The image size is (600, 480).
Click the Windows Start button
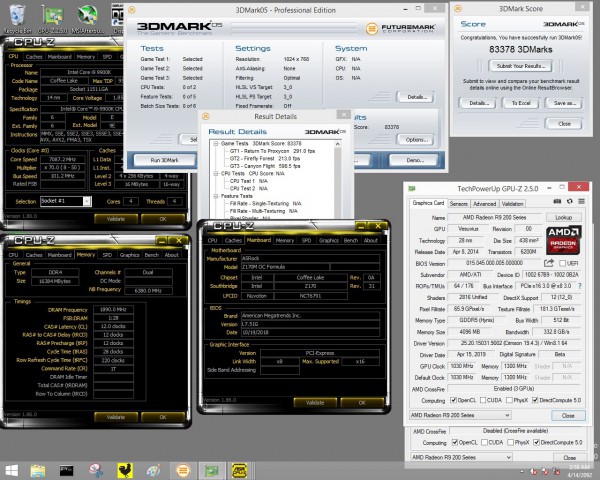coord(11,469)
